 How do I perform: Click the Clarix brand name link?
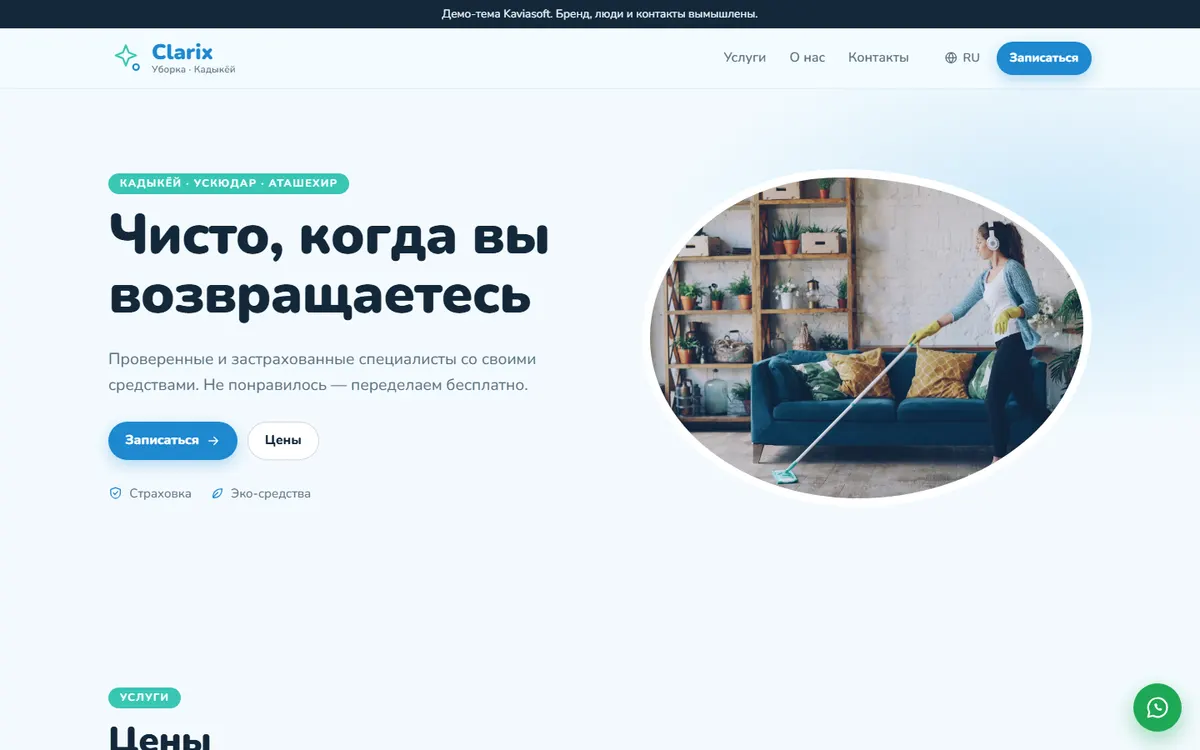tap(182, 51)
